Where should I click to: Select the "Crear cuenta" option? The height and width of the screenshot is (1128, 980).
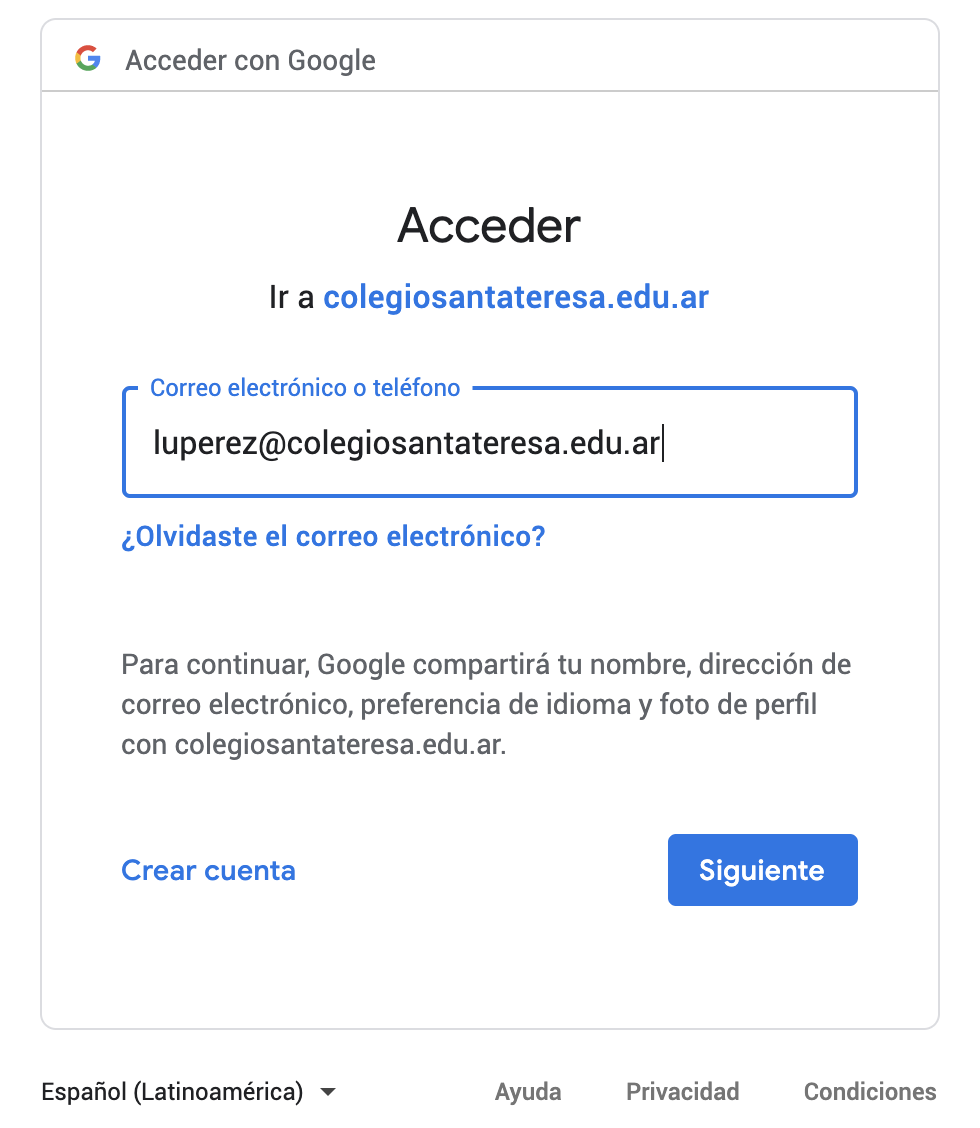(208, 870)
